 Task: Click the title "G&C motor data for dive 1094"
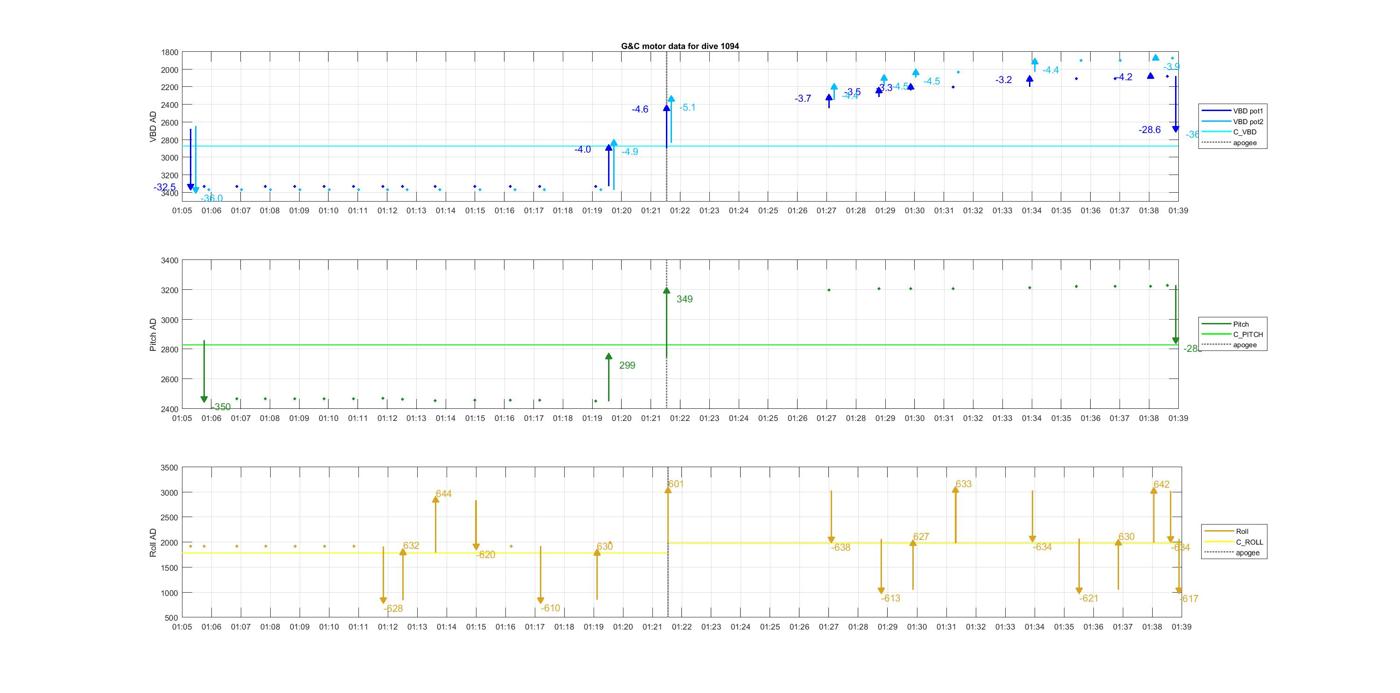click(x=680, y=46)
